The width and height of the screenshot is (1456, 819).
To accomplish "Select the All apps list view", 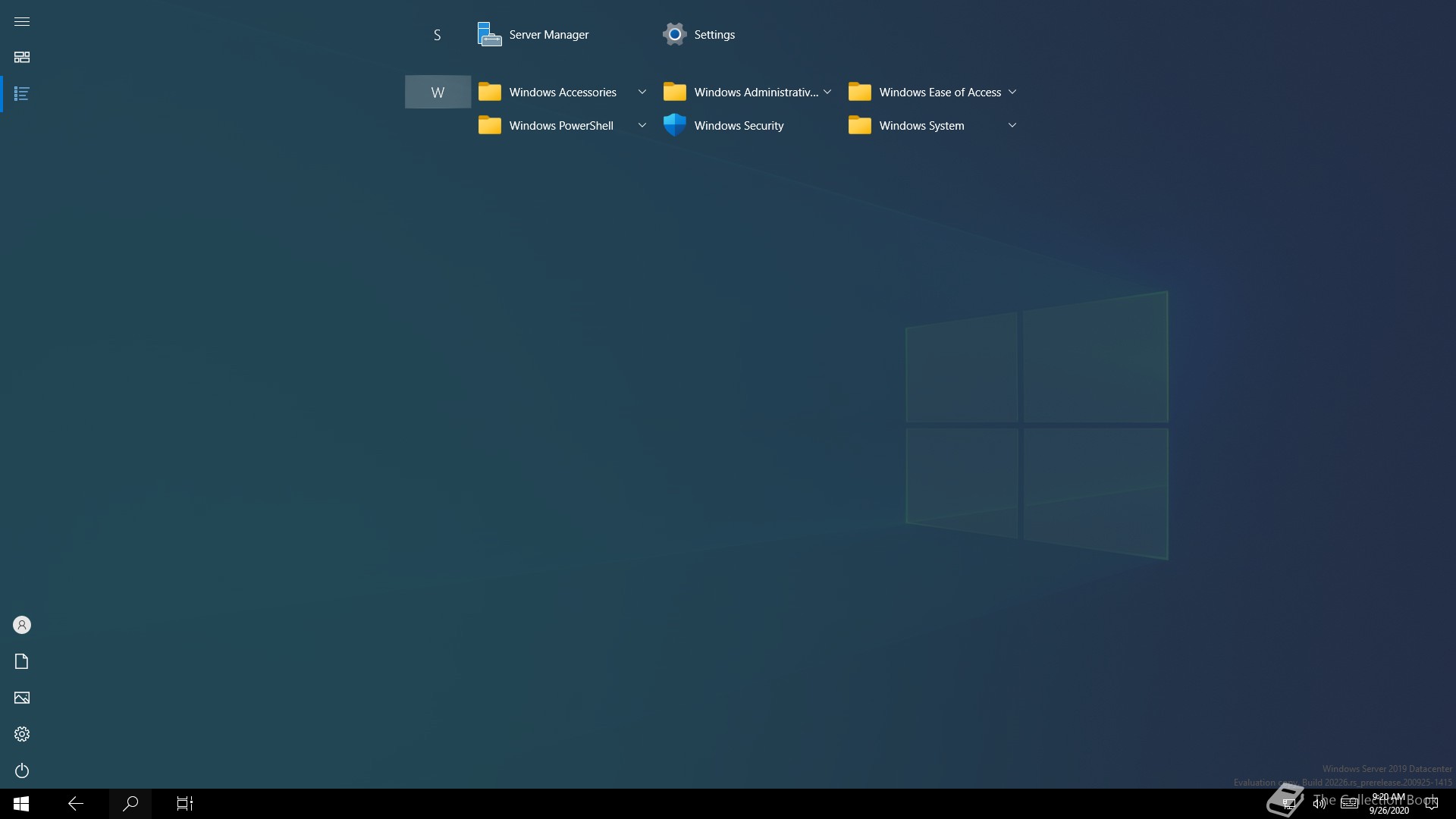I will [22, 94].
